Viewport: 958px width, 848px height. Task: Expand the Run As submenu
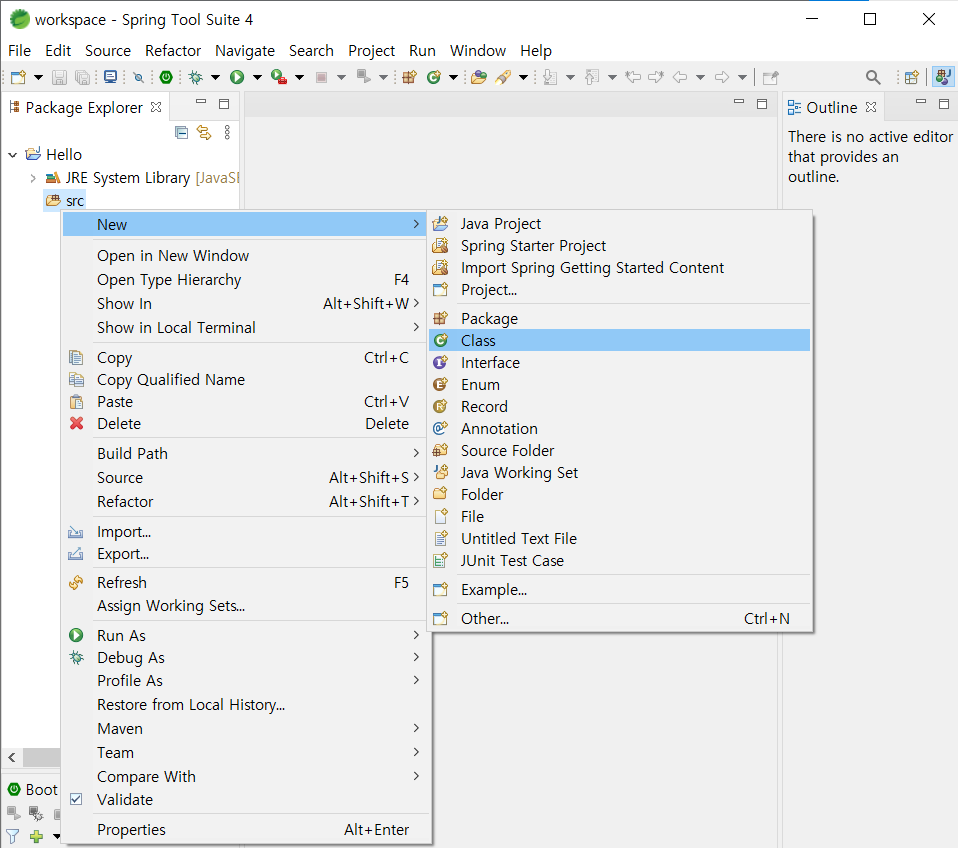244,635
